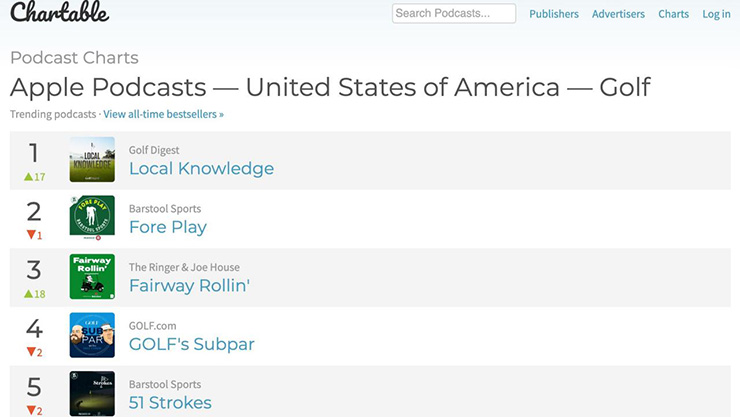The height and width of the screenshot is (417, 740).
Task: Open the Fairway Rollin' title link
Action: (x=189, y=285)
